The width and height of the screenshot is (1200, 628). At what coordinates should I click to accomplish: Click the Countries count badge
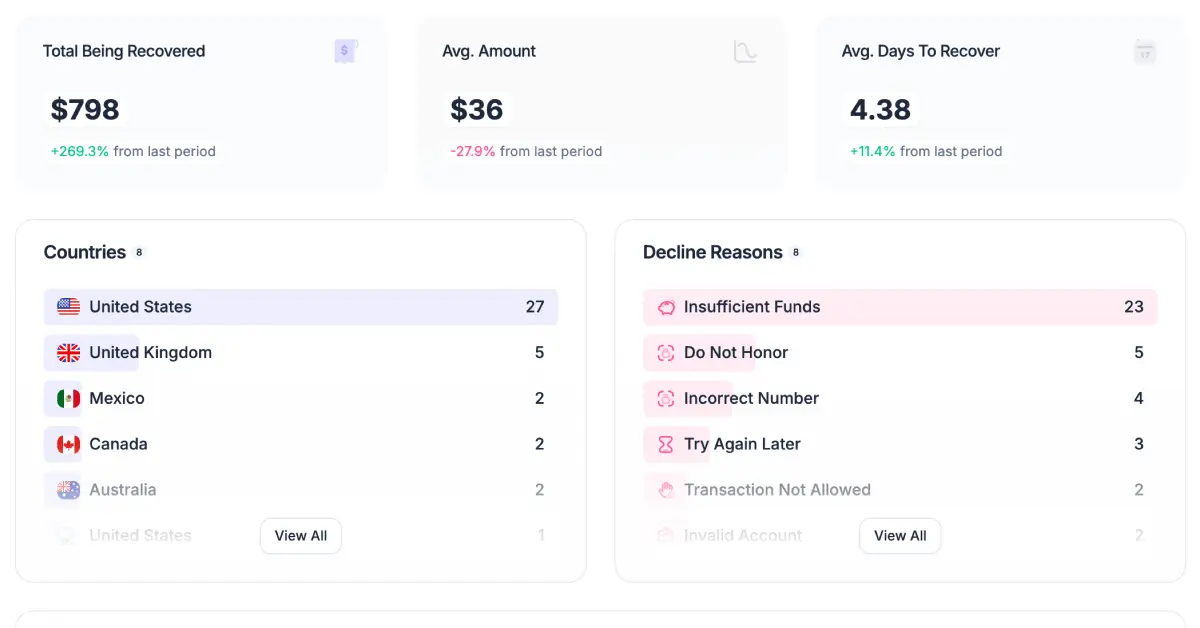[x=139, y=253]
